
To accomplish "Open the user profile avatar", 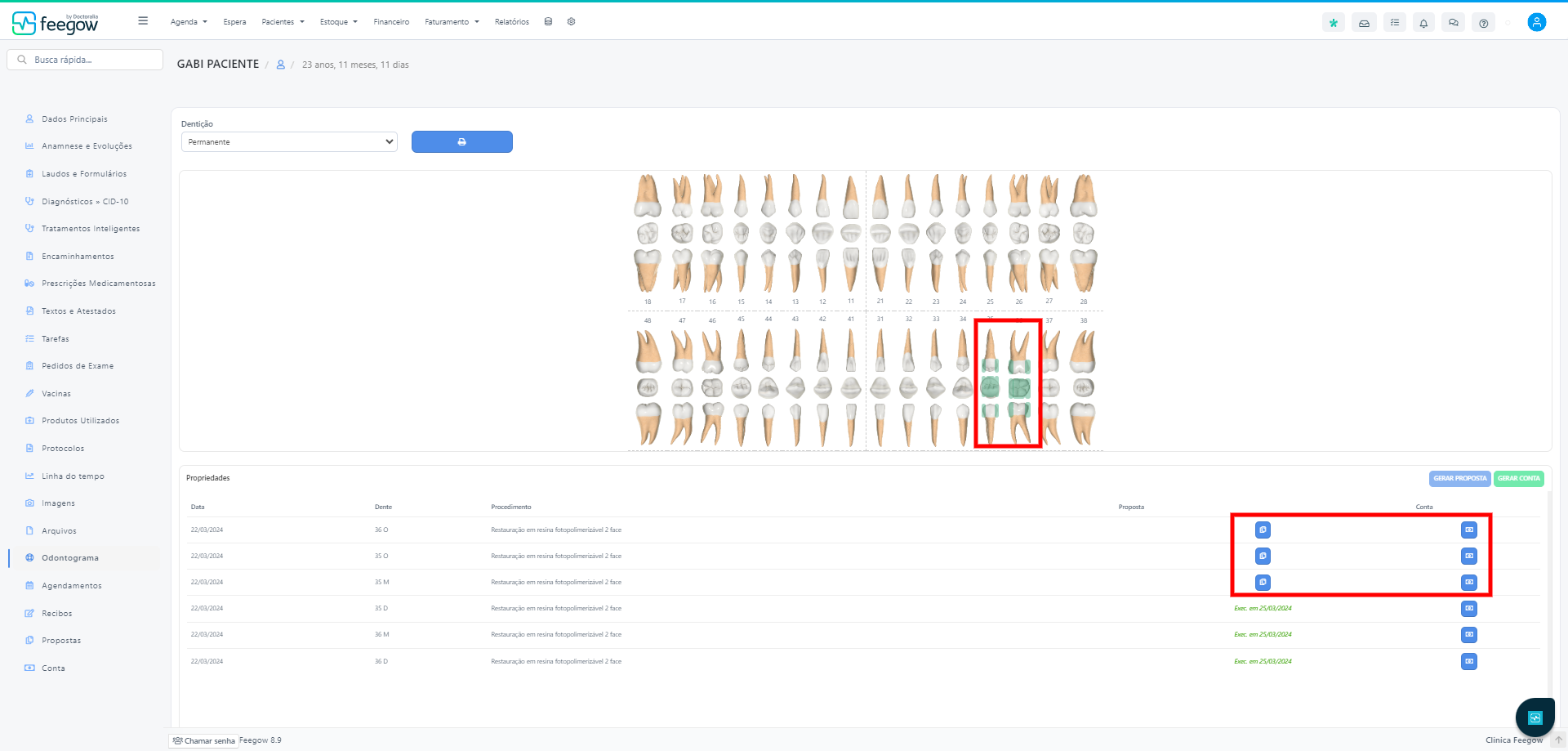I will click(x=1537, y=22).
